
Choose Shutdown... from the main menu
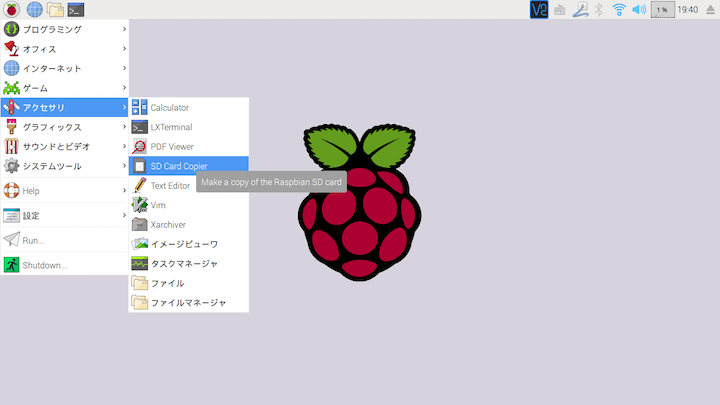tap(65, 265)
